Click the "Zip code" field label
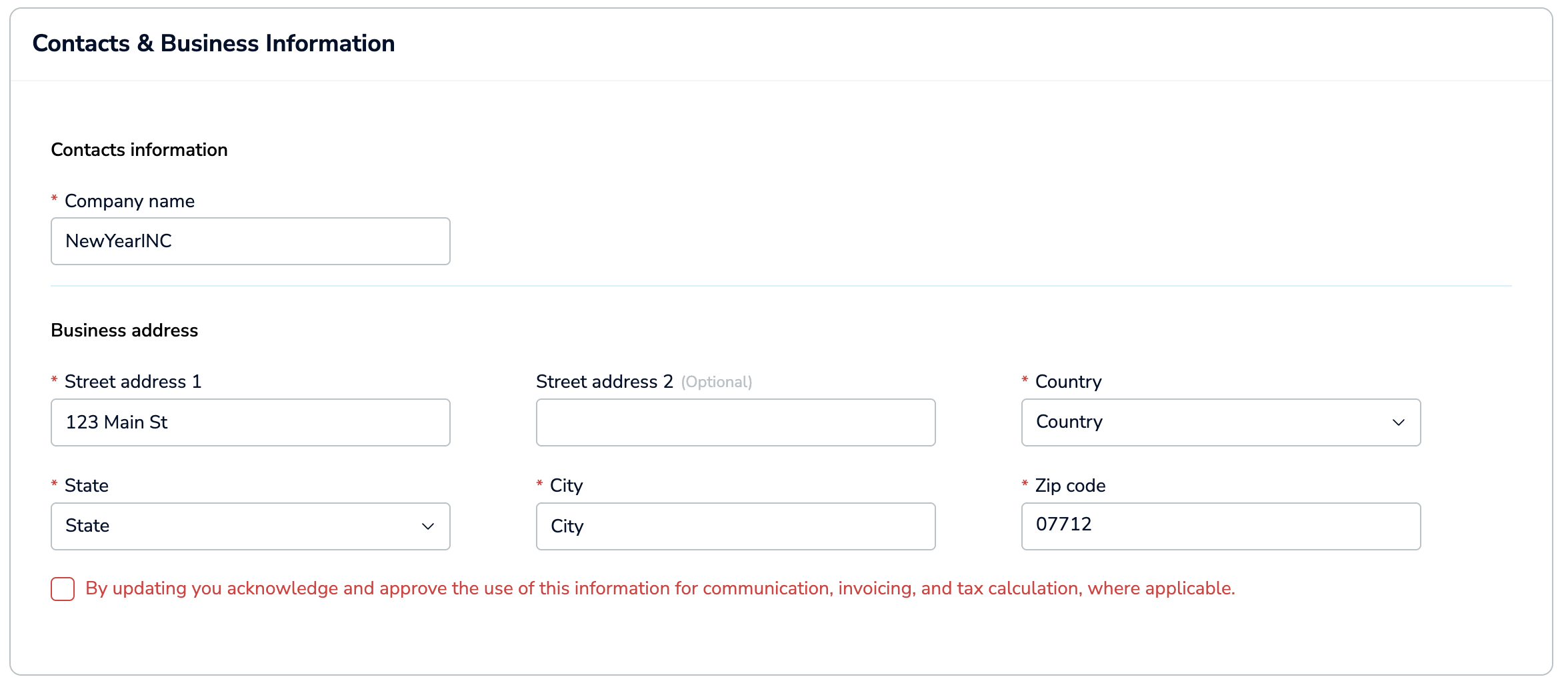 [1070, 486]
